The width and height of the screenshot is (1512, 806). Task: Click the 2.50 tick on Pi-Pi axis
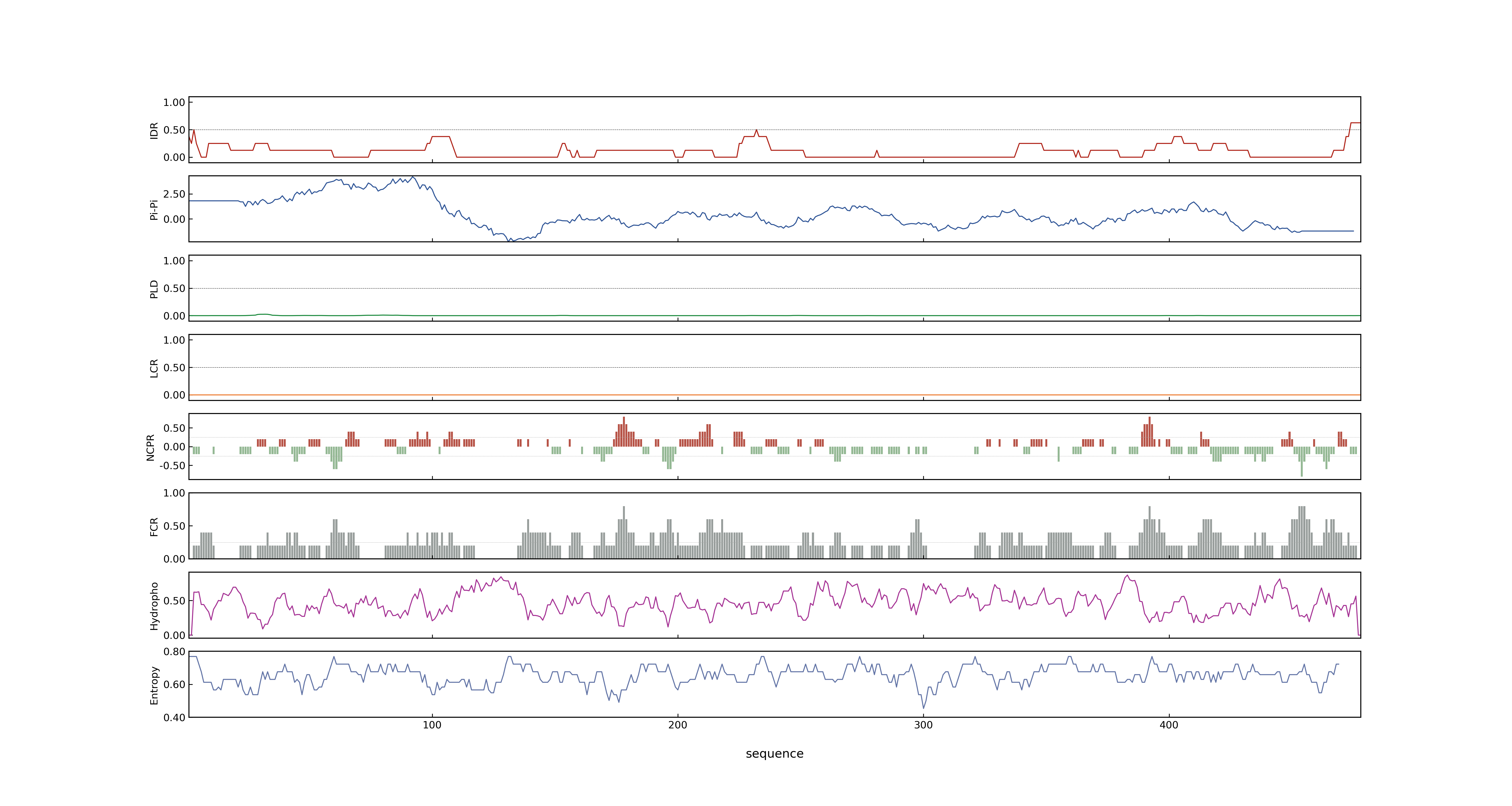(x=174, y=194)
